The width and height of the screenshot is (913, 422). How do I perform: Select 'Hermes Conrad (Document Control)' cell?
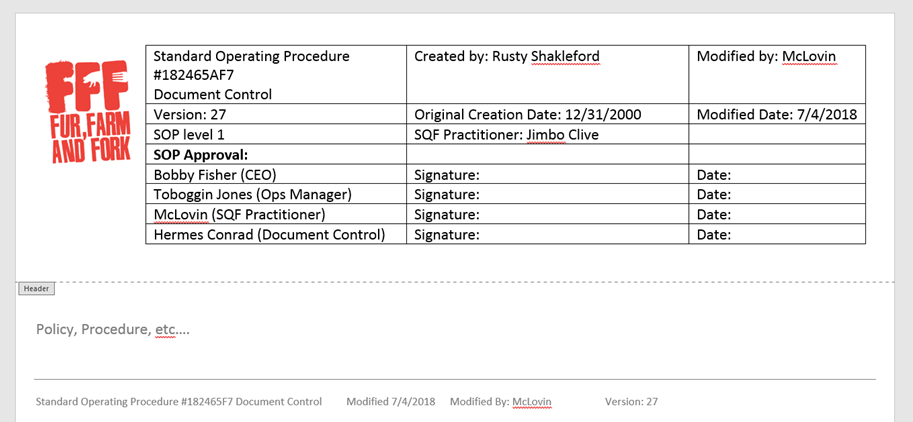[276, 235]
